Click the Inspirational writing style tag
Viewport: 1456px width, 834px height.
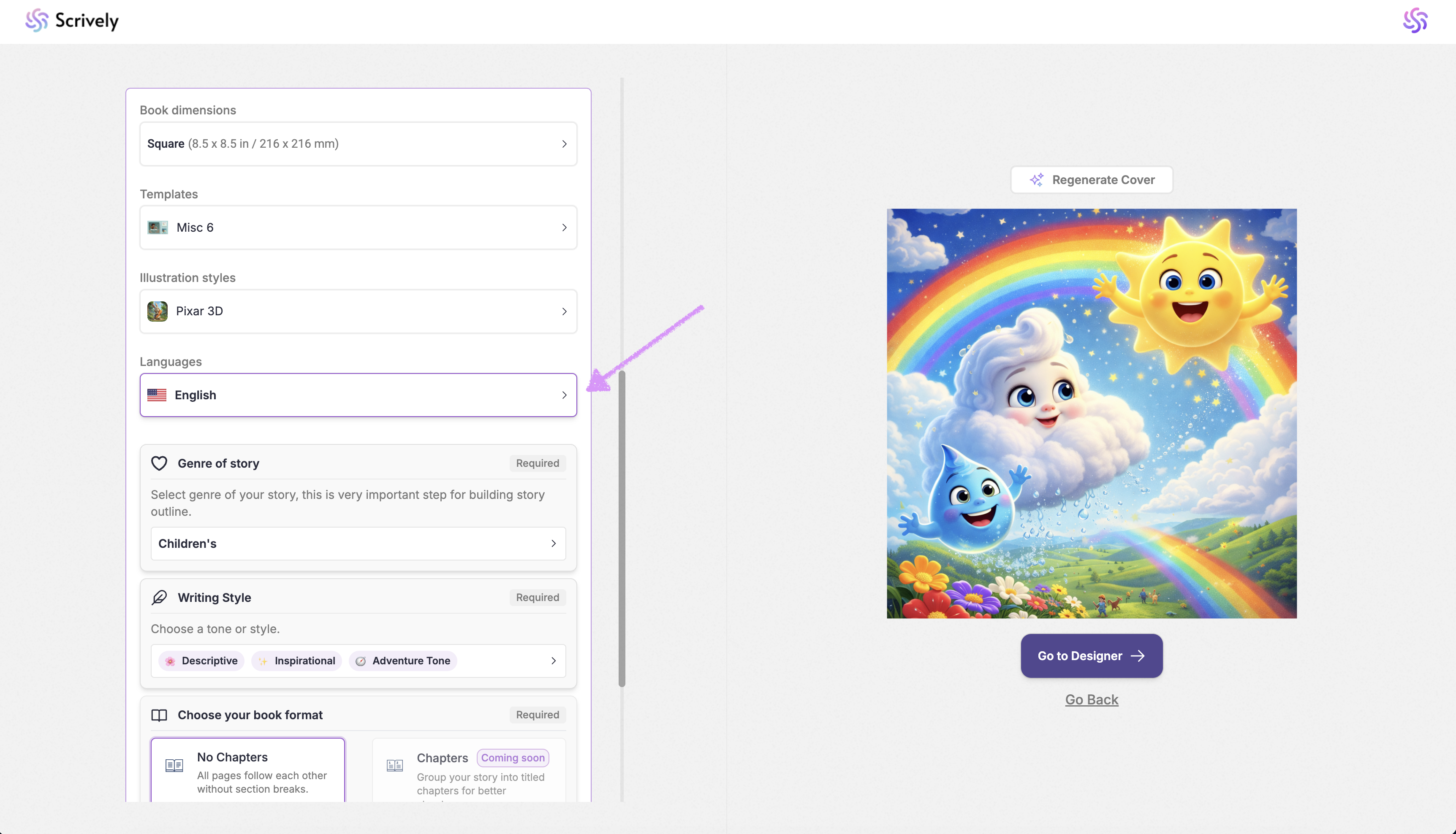297,661
